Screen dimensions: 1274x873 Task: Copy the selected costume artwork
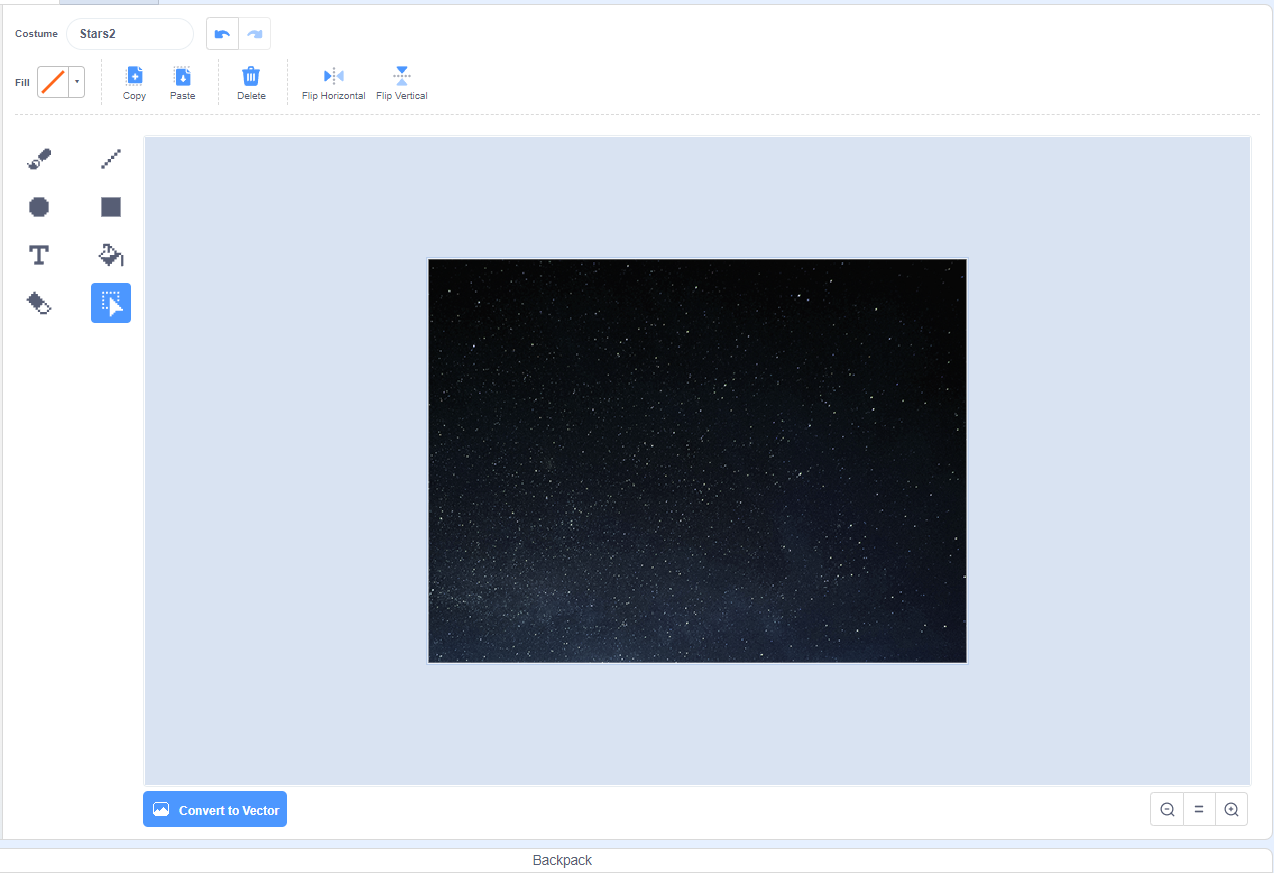click(x=134, y=81)
